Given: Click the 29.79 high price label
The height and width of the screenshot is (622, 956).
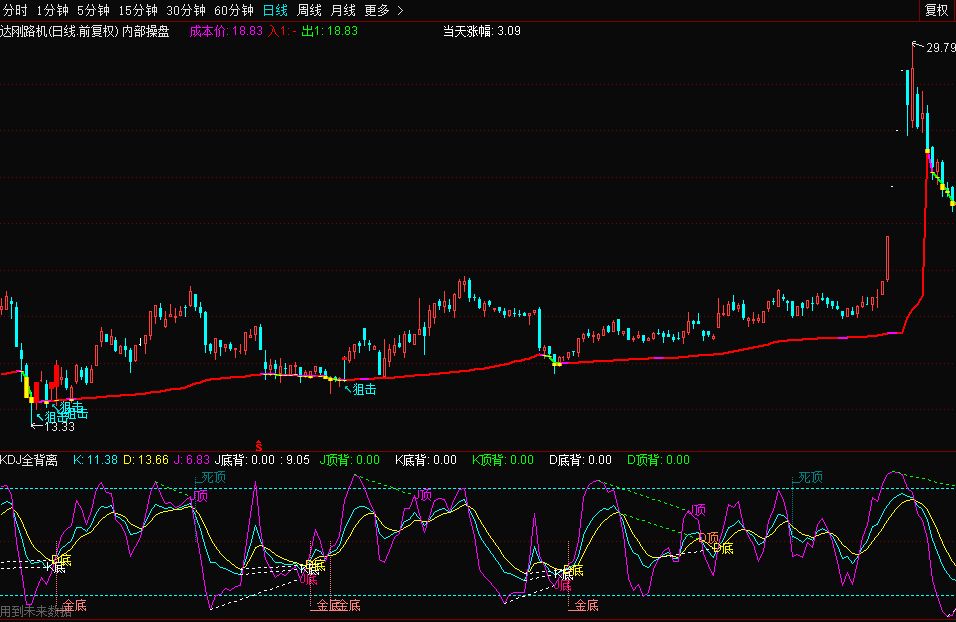Looking at the screenshot, I should point(941,48).
